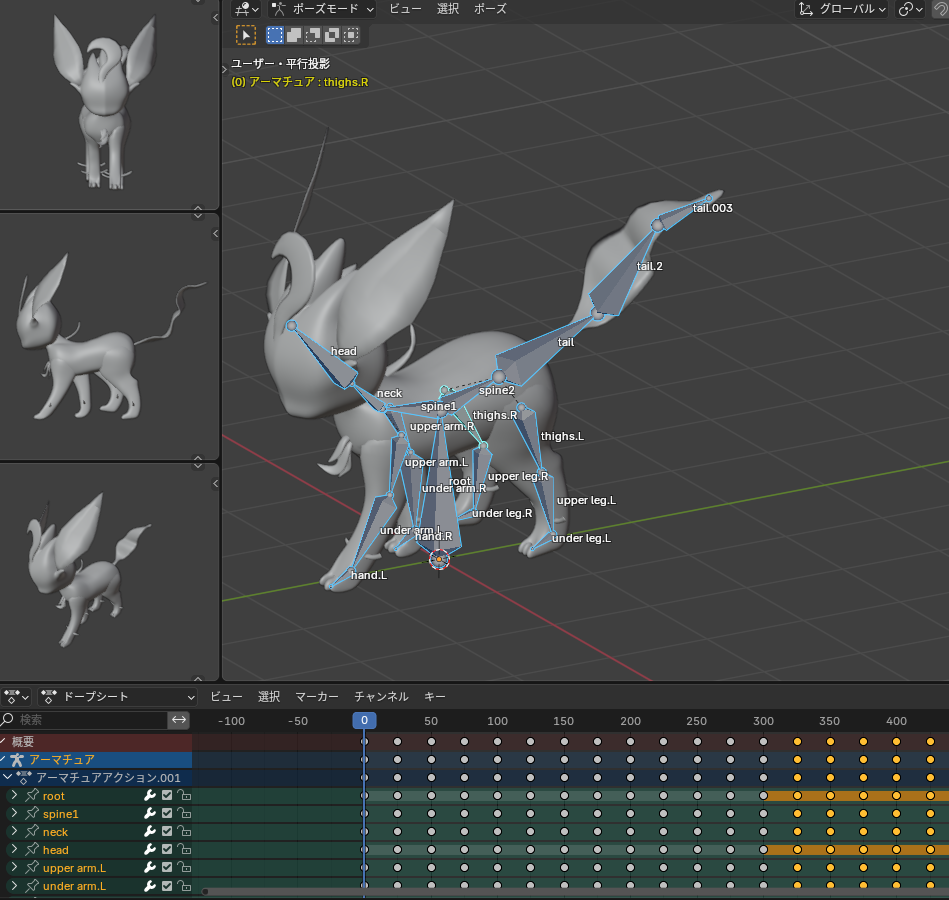Click the wrench modifier icon on root channel

coord(150,796)
